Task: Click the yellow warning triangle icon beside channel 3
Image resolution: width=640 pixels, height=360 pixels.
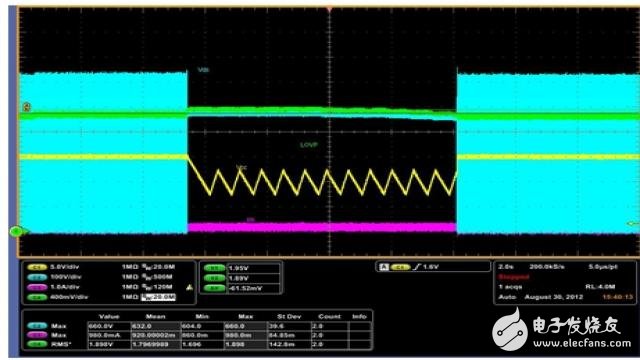Action: point(189,287)
